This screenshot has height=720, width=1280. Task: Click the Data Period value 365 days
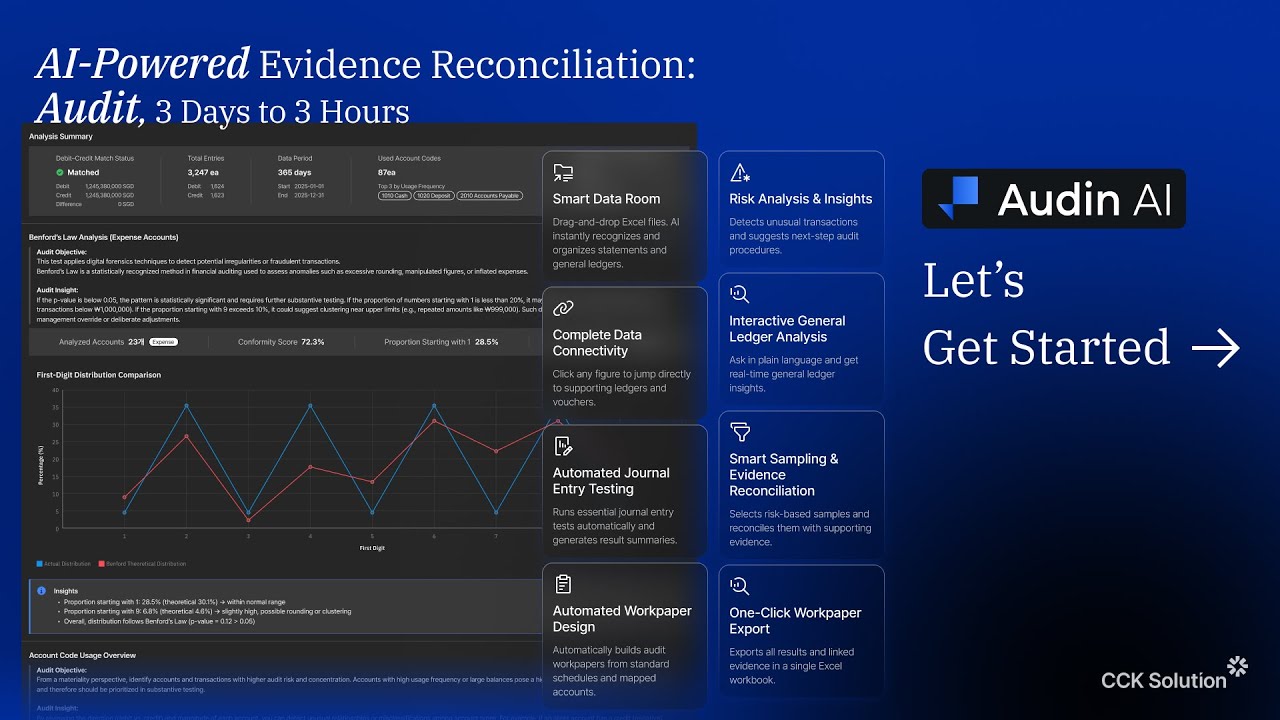295,172
